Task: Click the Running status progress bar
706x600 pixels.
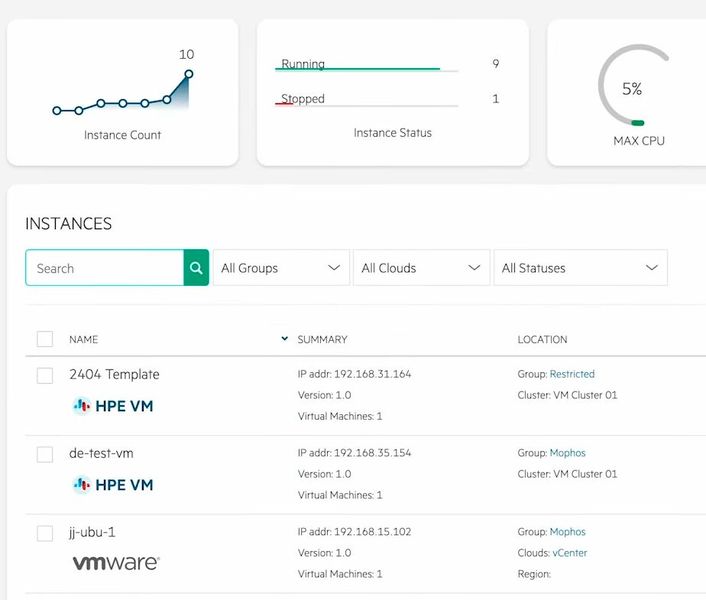Action: 367,69
